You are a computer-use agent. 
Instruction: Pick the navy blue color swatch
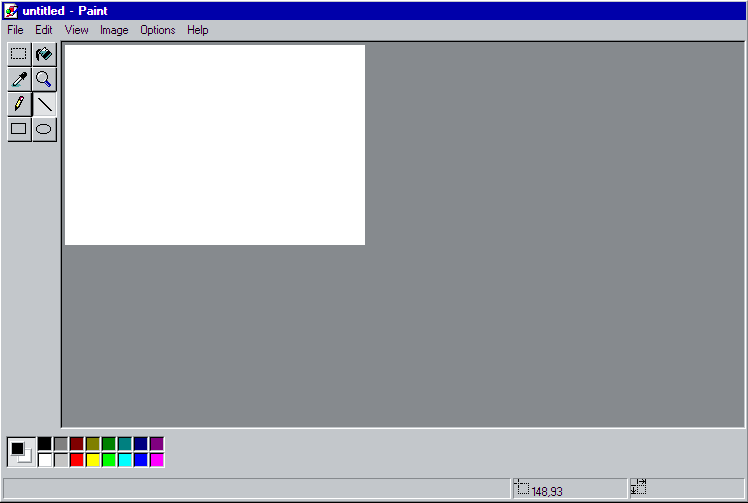click(x=141, y=444)
